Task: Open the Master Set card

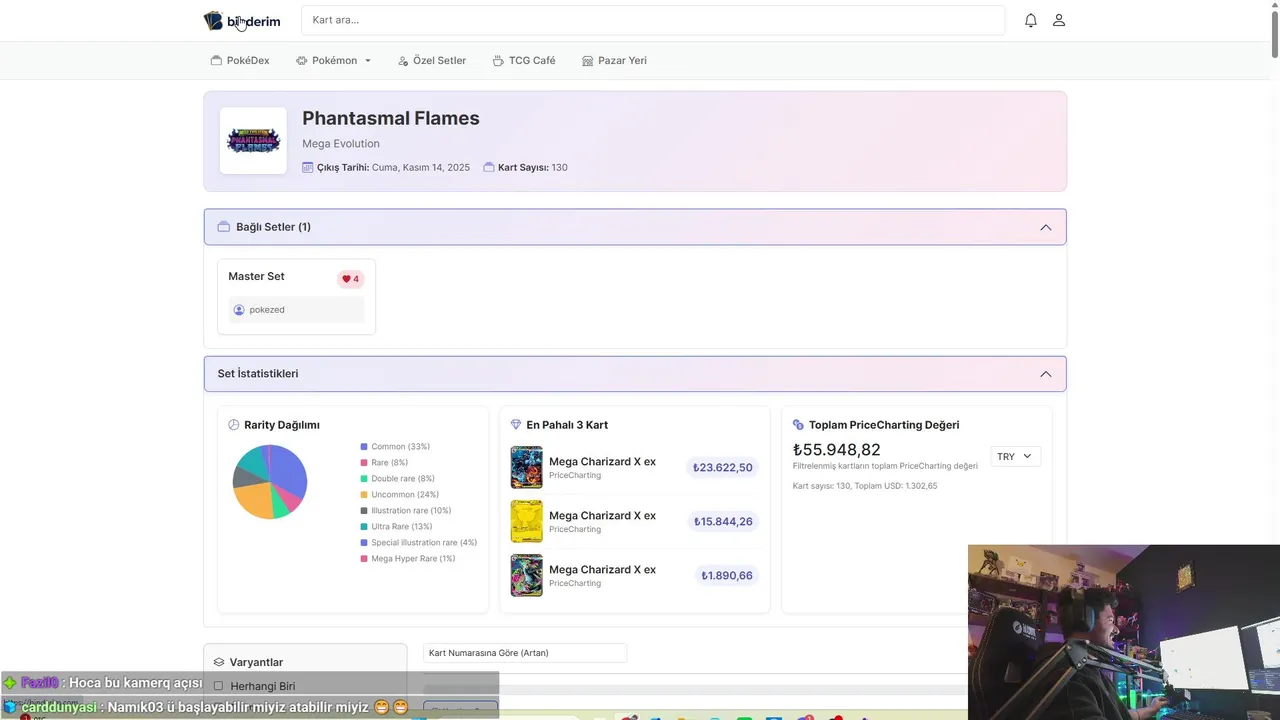Action: (296, 296)
